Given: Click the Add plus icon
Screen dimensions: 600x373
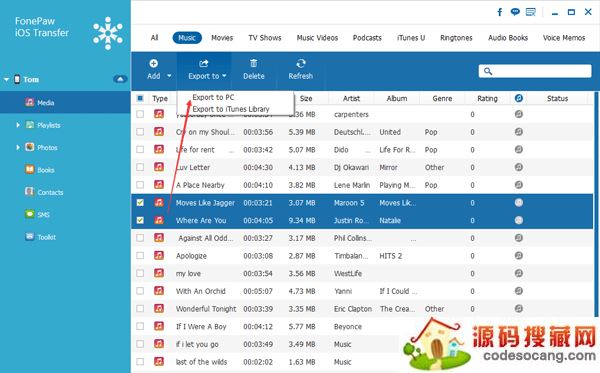Looking at the screenshot, I should click(x=153, y=64).
